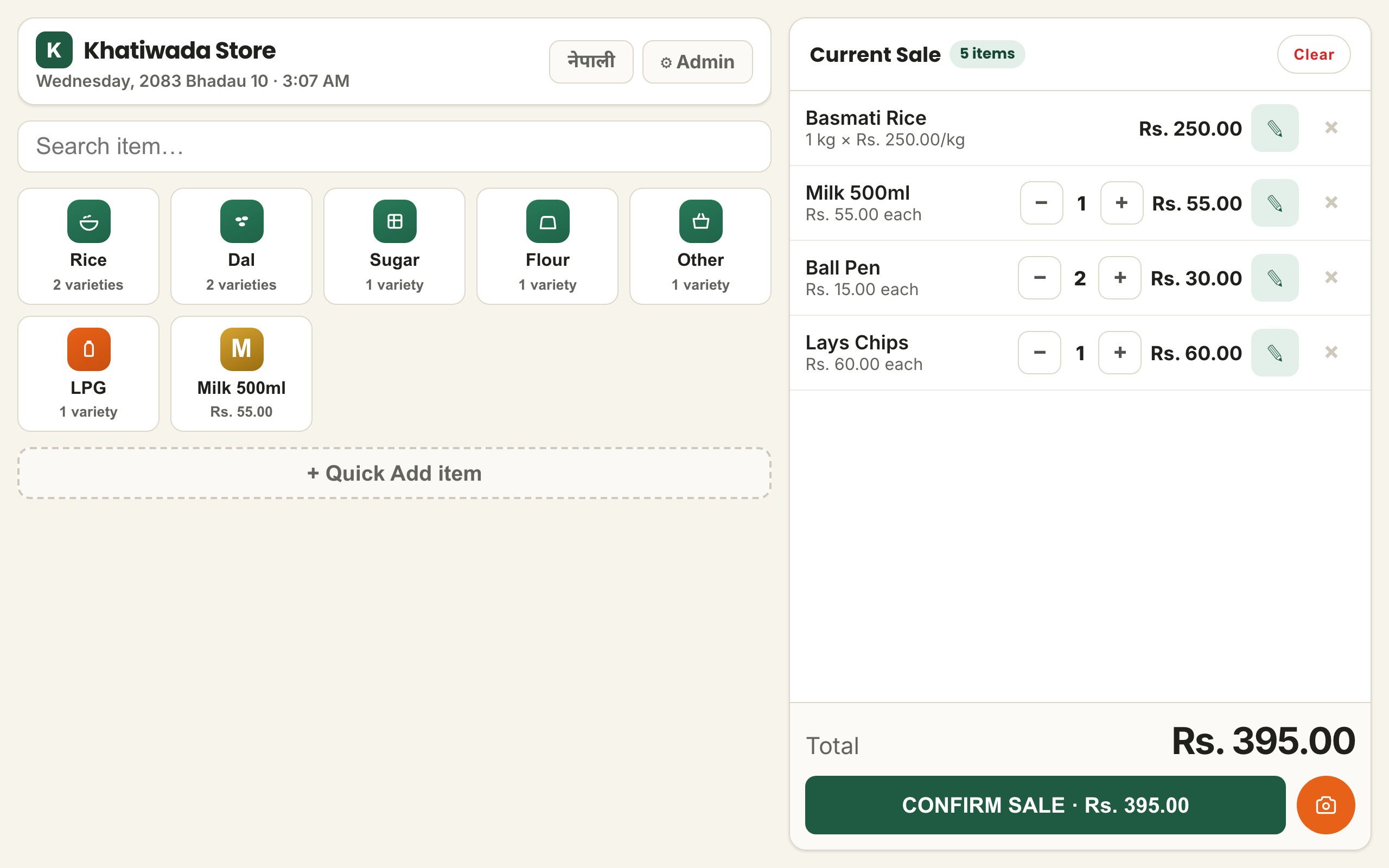This screenshot has height=868, width=1389.
Task: Click the Basmati Rice item name
Action: [x=865, y=118]
